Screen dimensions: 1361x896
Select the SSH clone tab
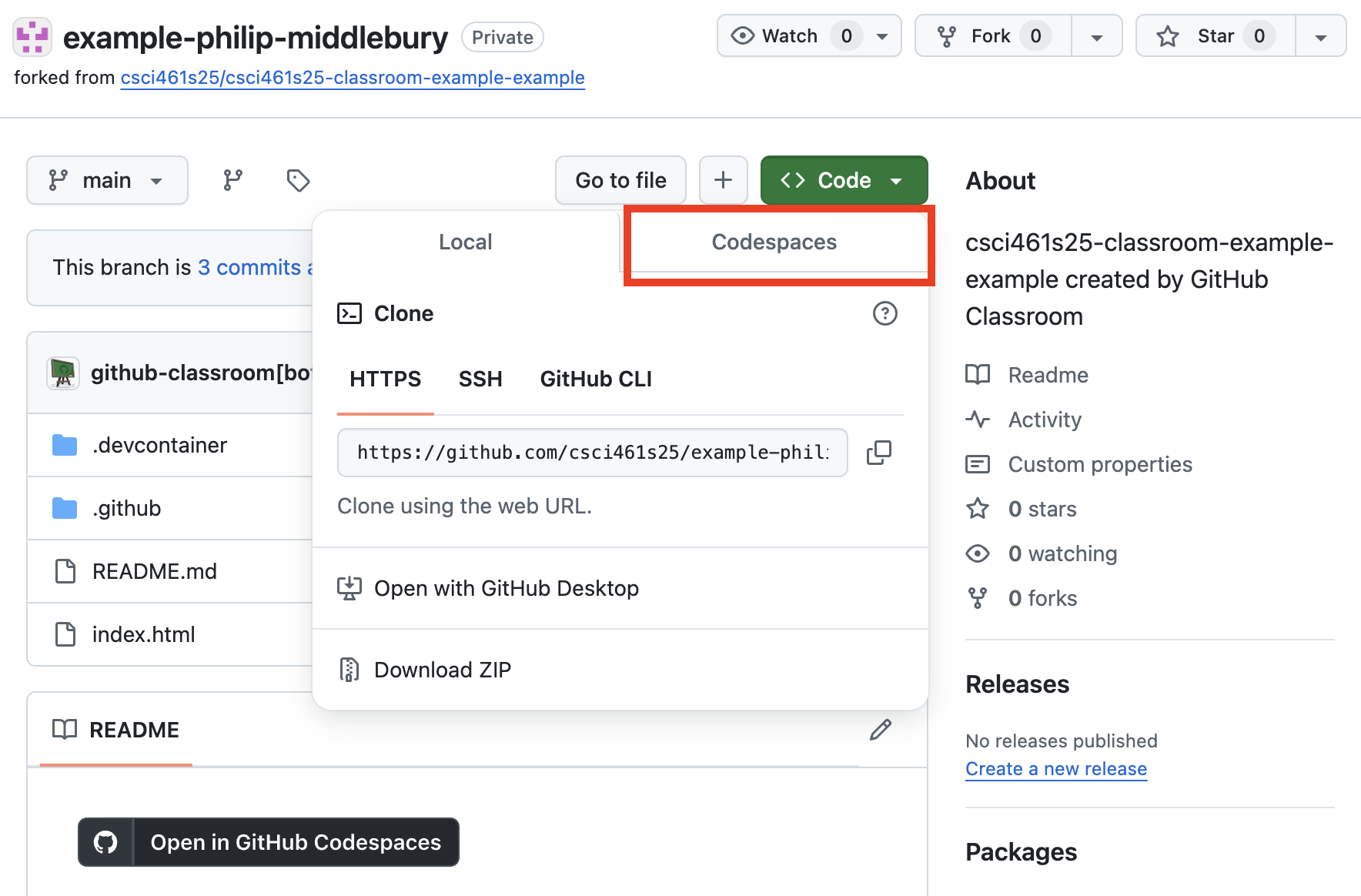(x=480, y=379)
